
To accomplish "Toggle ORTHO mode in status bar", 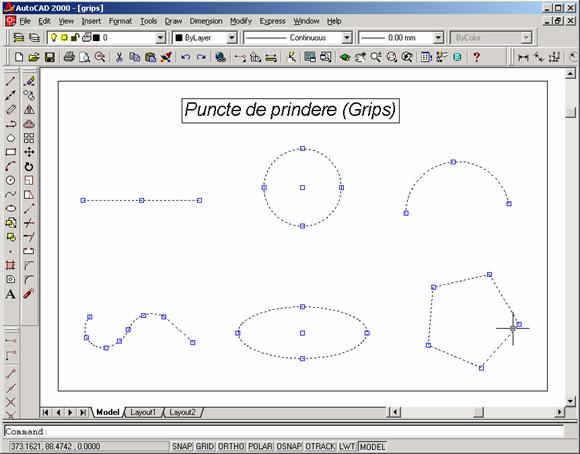I will 231,446.
